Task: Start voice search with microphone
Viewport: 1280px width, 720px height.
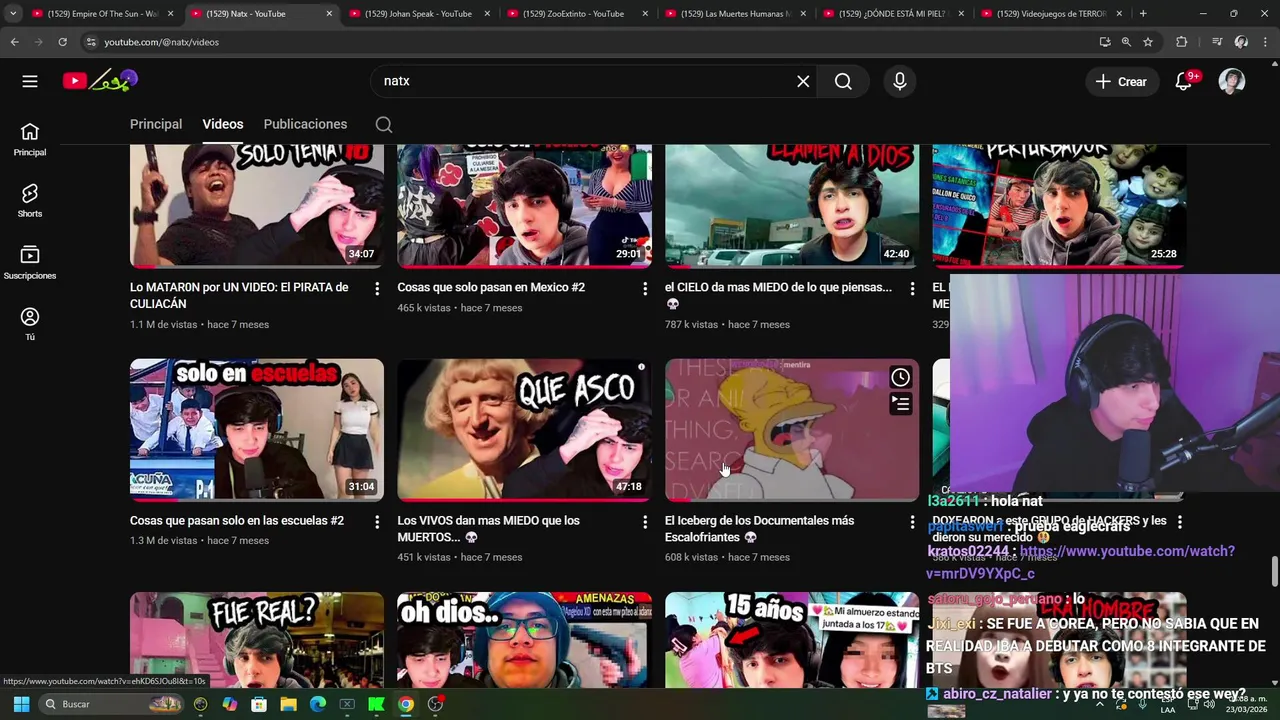Action: [899, 81]
